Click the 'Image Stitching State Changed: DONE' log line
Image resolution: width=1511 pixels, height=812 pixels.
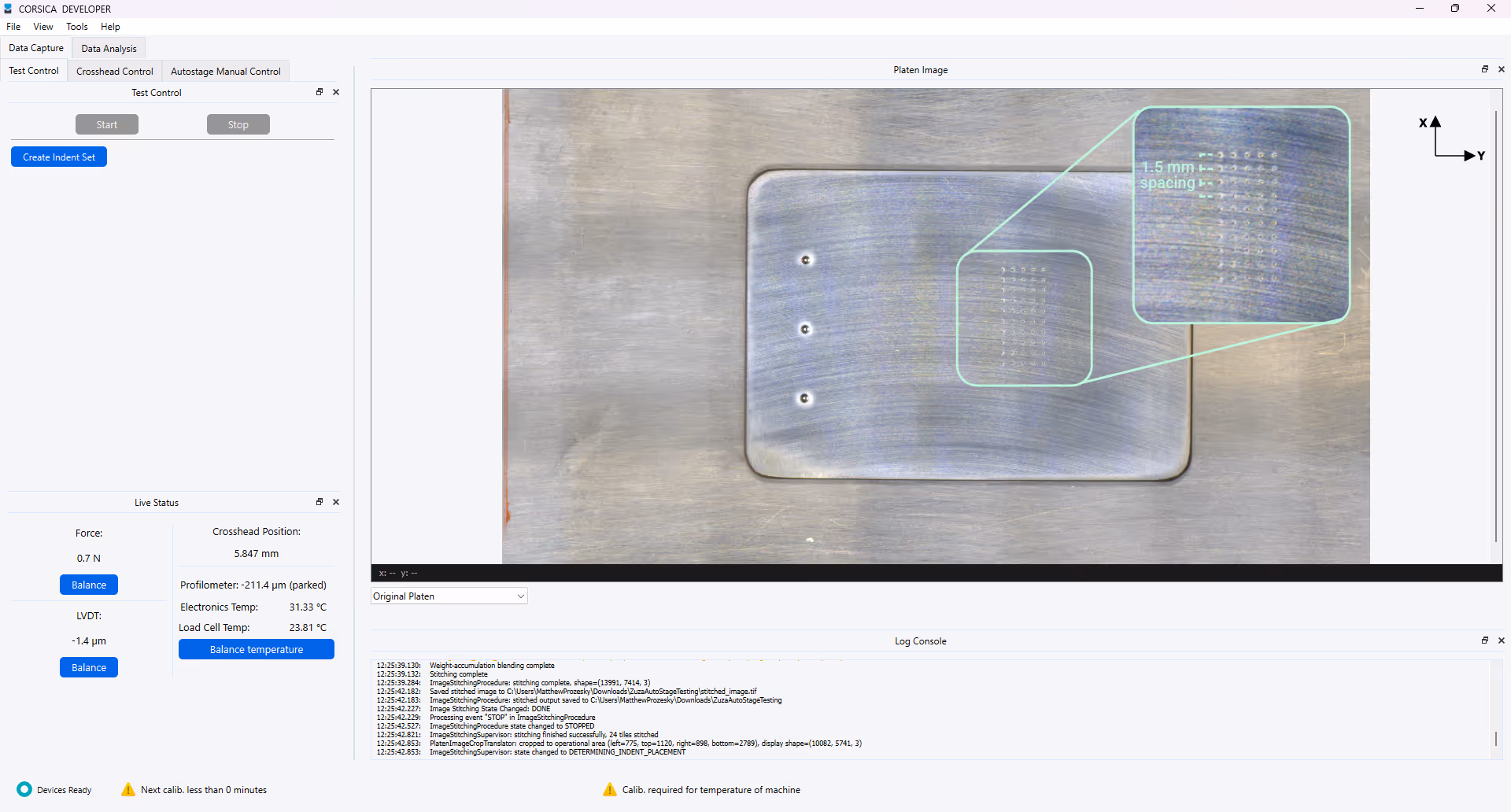[464, 709]
